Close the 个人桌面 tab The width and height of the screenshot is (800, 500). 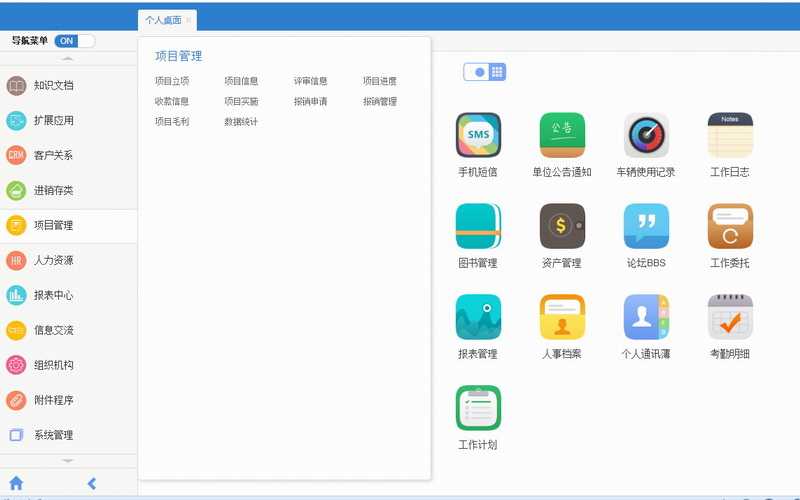click(189, 20)
